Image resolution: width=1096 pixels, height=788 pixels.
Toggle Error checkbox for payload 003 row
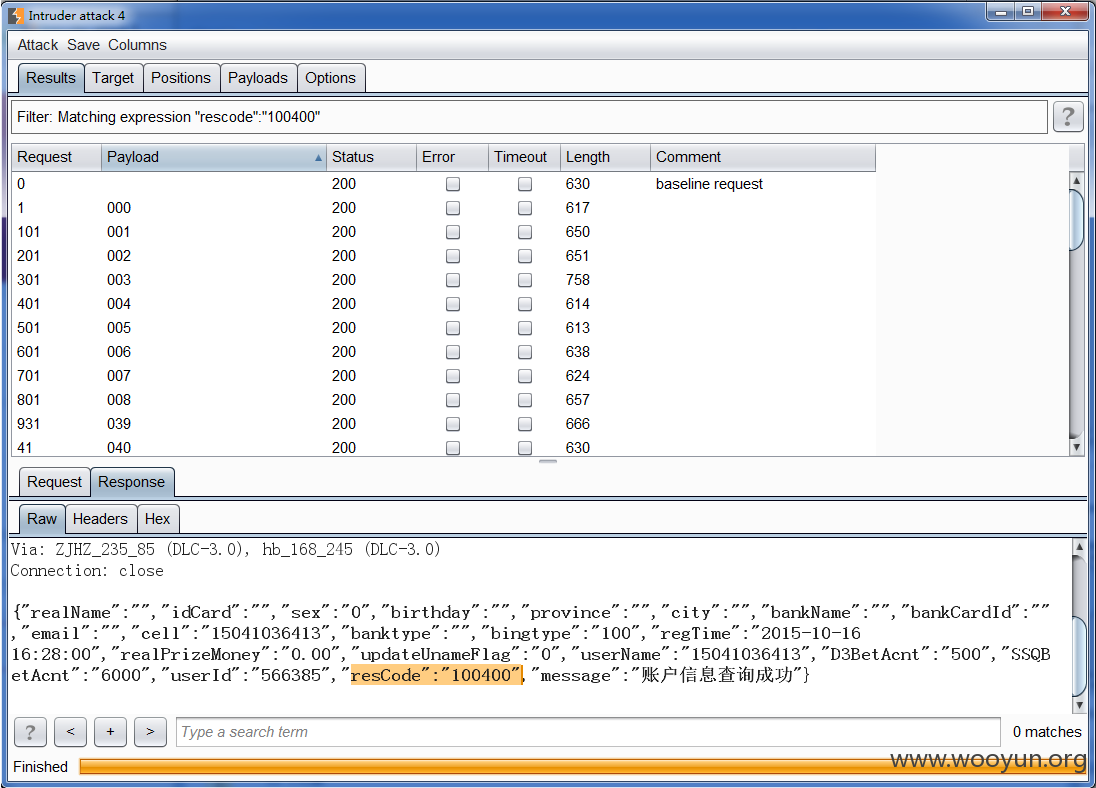pos(453,280)
